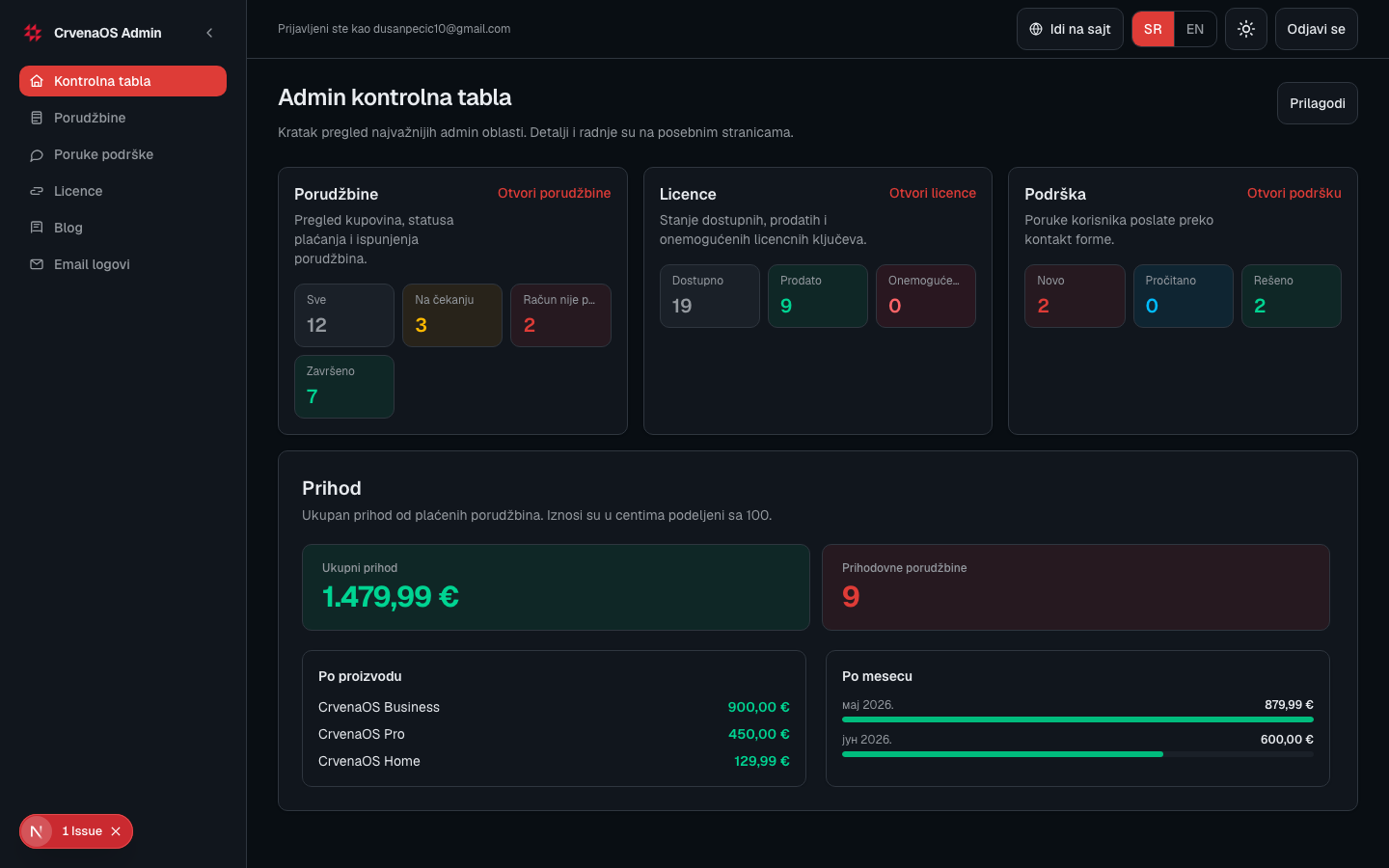1389x868 pixels.
Task: Select the Sve 12 orders tile
Action: (x=344, y=315)
